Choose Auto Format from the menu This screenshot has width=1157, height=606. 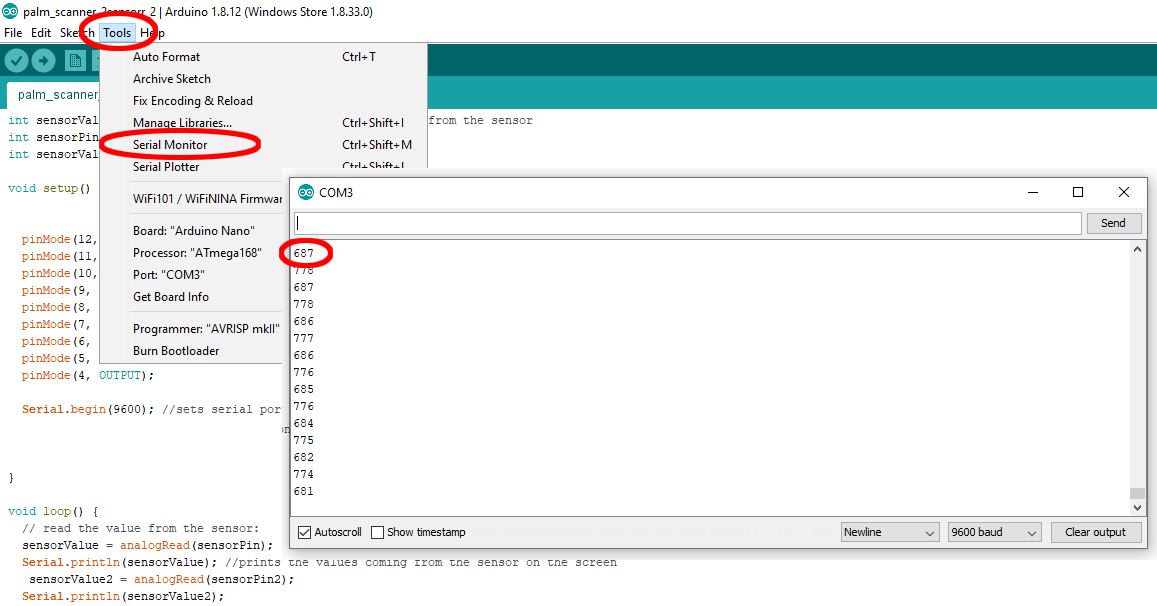pyautogui.click(x=166, y=56)
